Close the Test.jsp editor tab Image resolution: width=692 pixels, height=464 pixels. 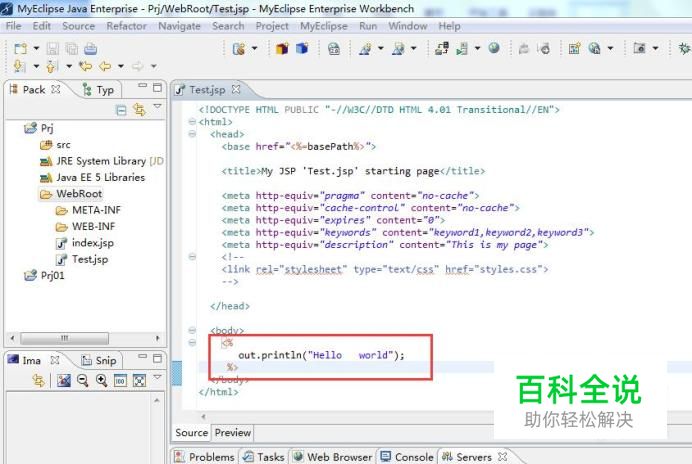(236, 89)
